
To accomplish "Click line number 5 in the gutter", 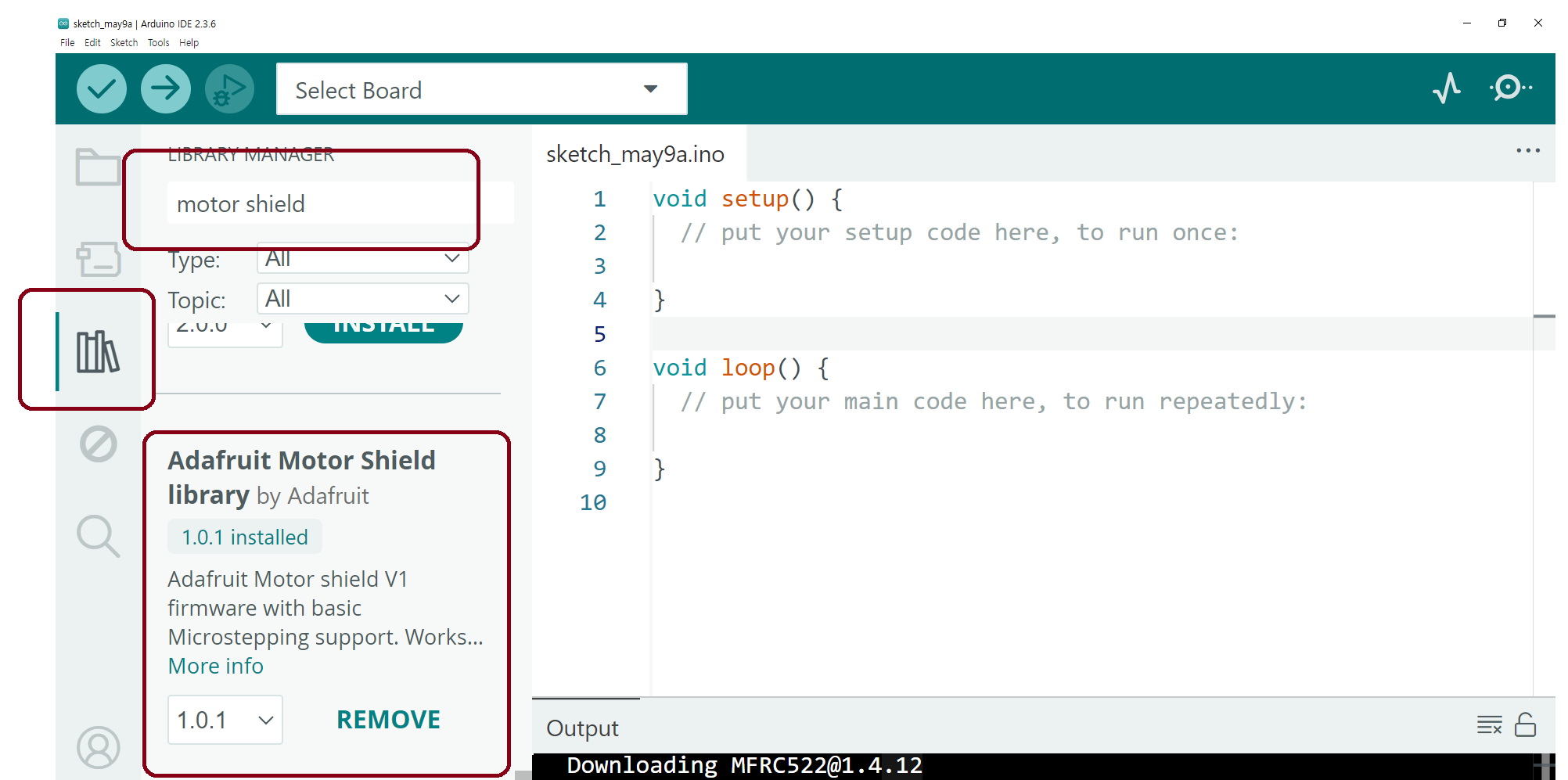I will pos(599,334).
